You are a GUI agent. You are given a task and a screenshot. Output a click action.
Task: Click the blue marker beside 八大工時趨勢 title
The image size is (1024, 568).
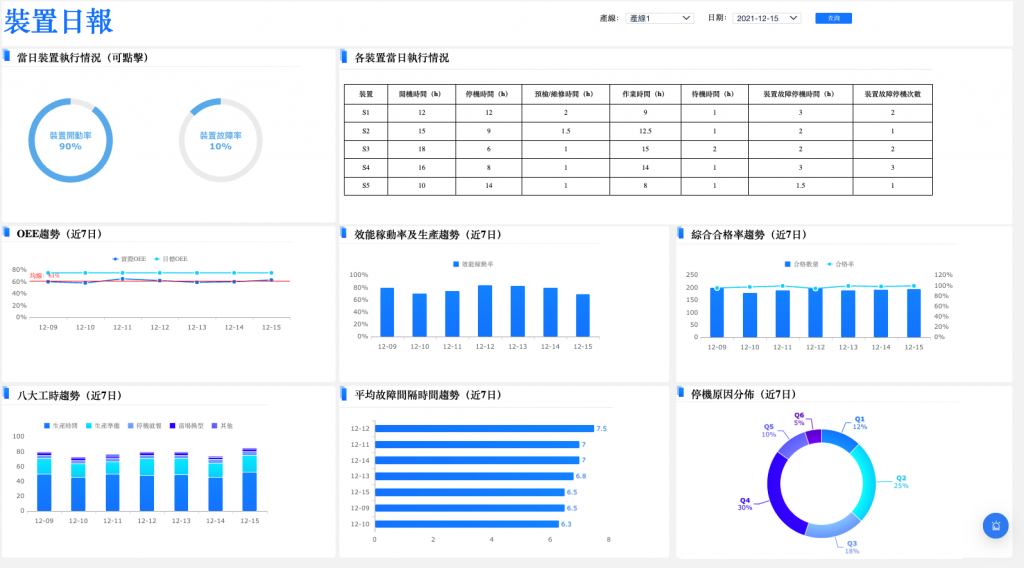tap(6, 394)
